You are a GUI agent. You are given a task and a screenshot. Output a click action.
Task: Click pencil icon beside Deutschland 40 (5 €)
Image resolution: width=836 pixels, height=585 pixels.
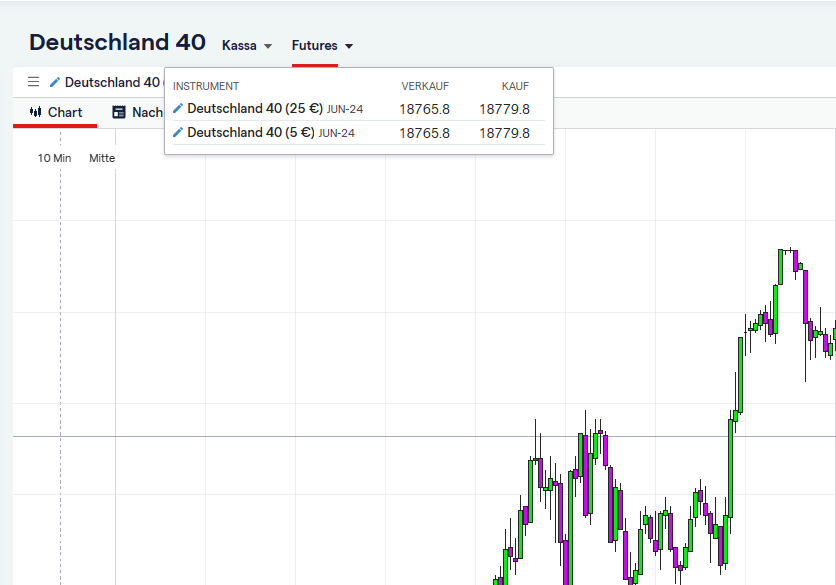click(178, 132)
